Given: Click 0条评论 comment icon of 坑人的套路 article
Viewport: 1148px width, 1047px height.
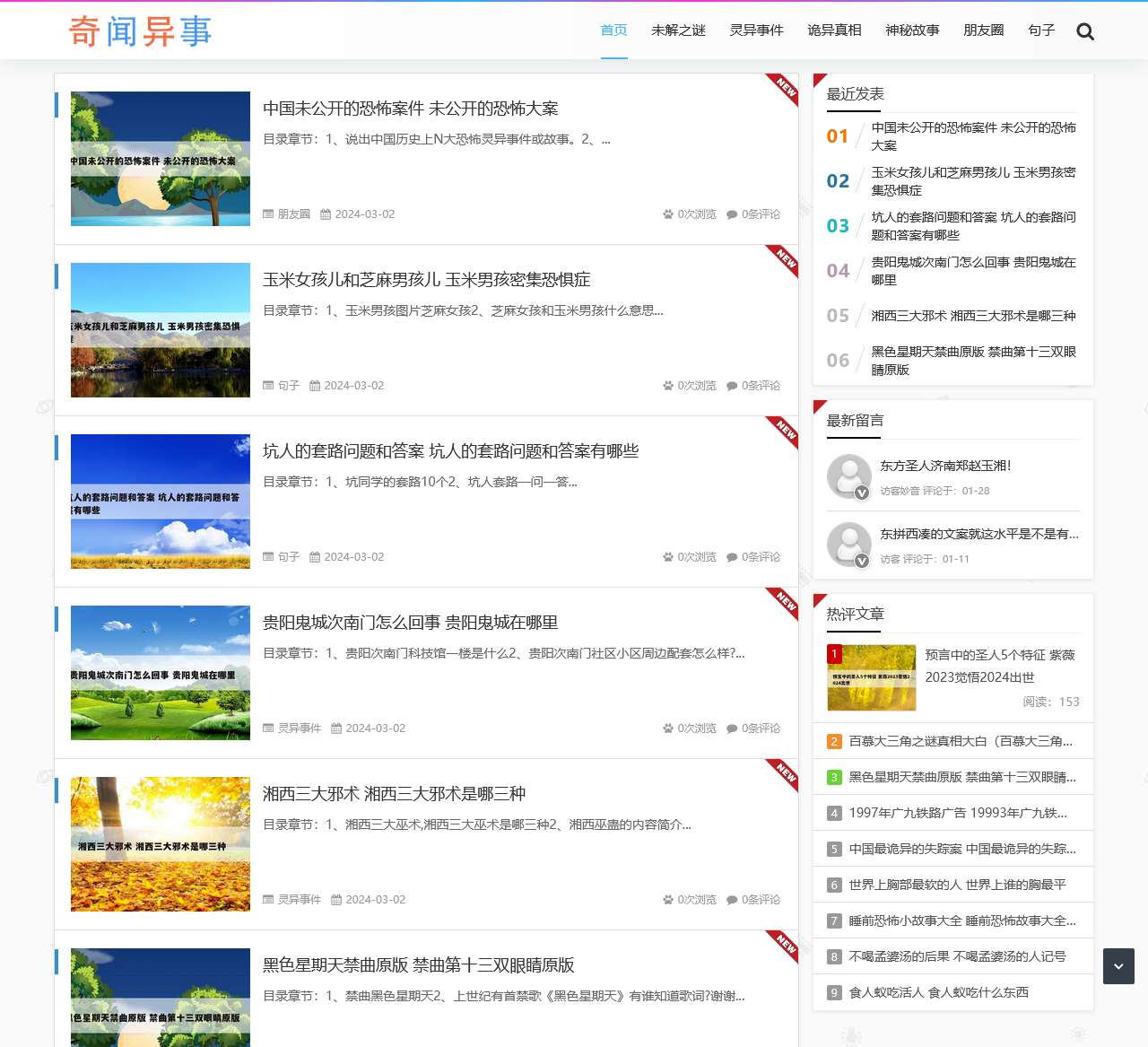Looking at the screenshot, I should (732, 557).
